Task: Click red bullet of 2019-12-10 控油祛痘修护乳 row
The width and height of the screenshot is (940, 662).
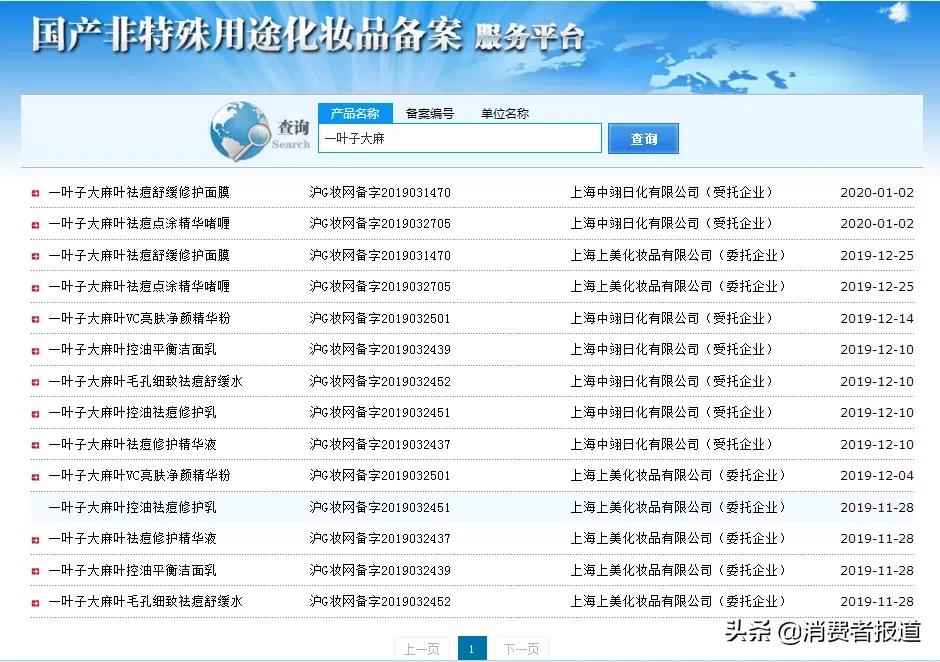Action: tap(35, 414)
